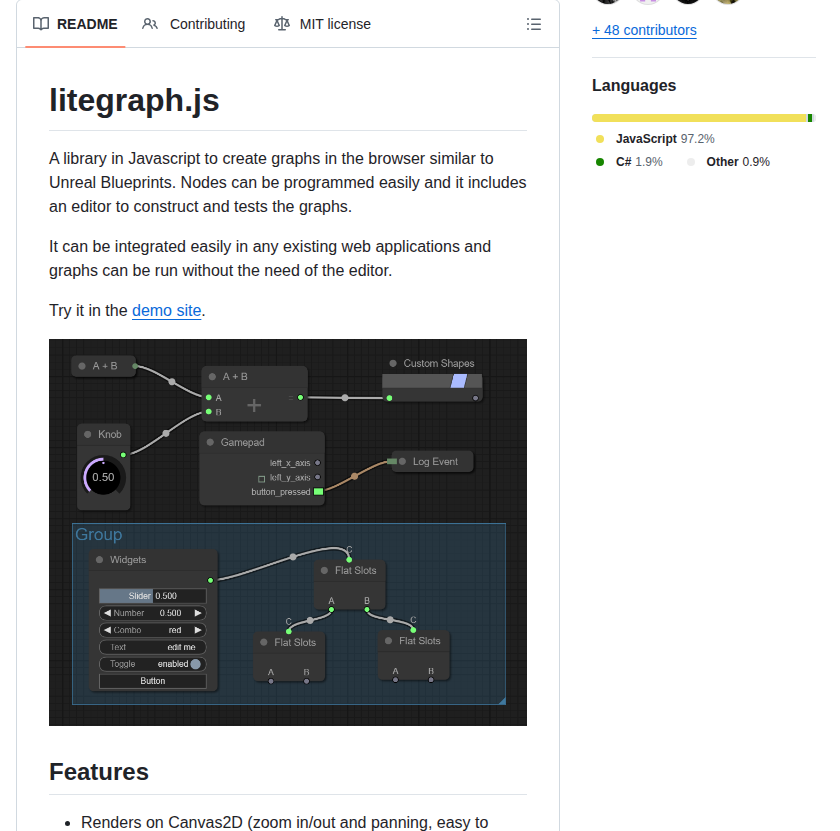Click the button_pressed green output slot
The height and width of the screenshot is (831, 840).
(318, 492)
